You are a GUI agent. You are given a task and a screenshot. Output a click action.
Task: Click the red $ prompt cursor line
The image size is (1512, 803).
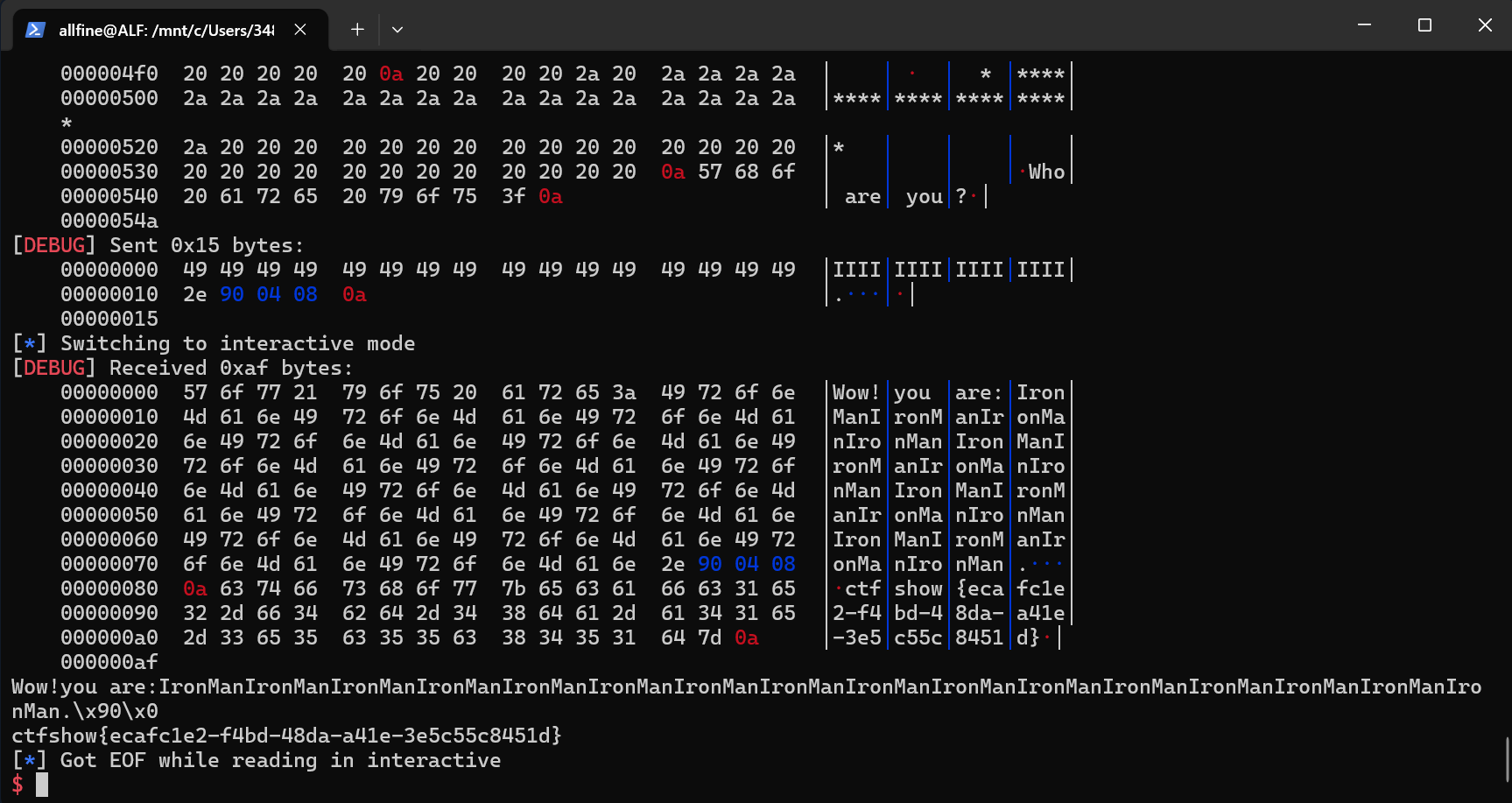[30, 785]
